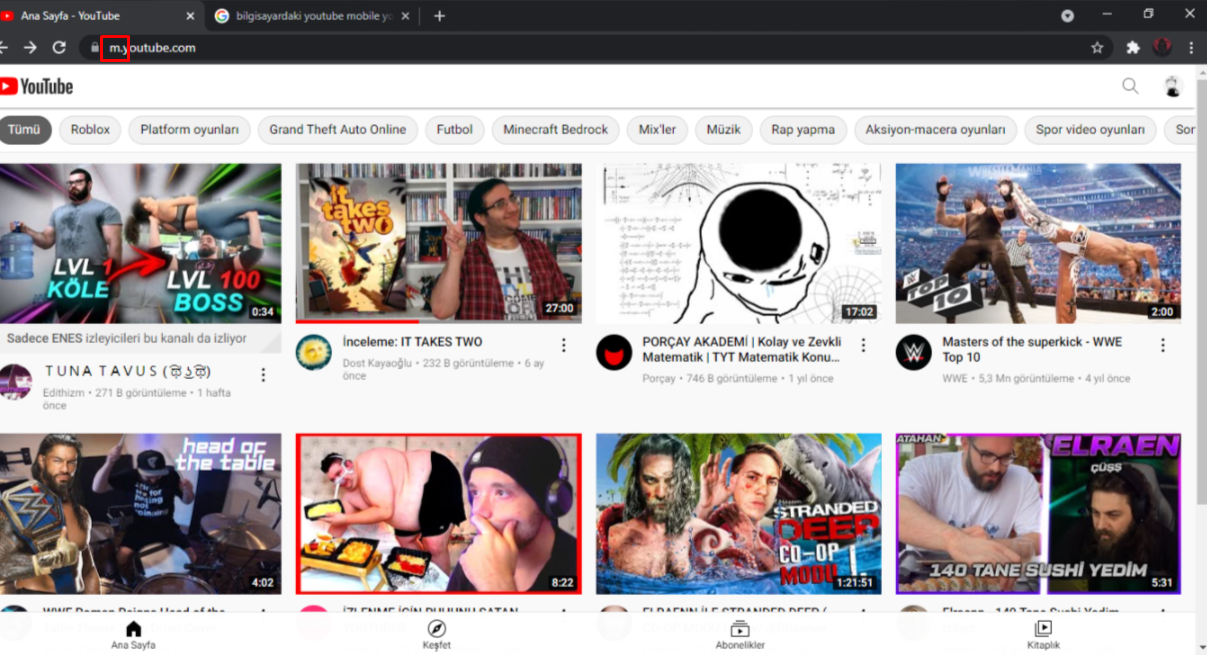
Task: Play the Stranded Deep Co-op thumbnail
Action: pos(738,514)
